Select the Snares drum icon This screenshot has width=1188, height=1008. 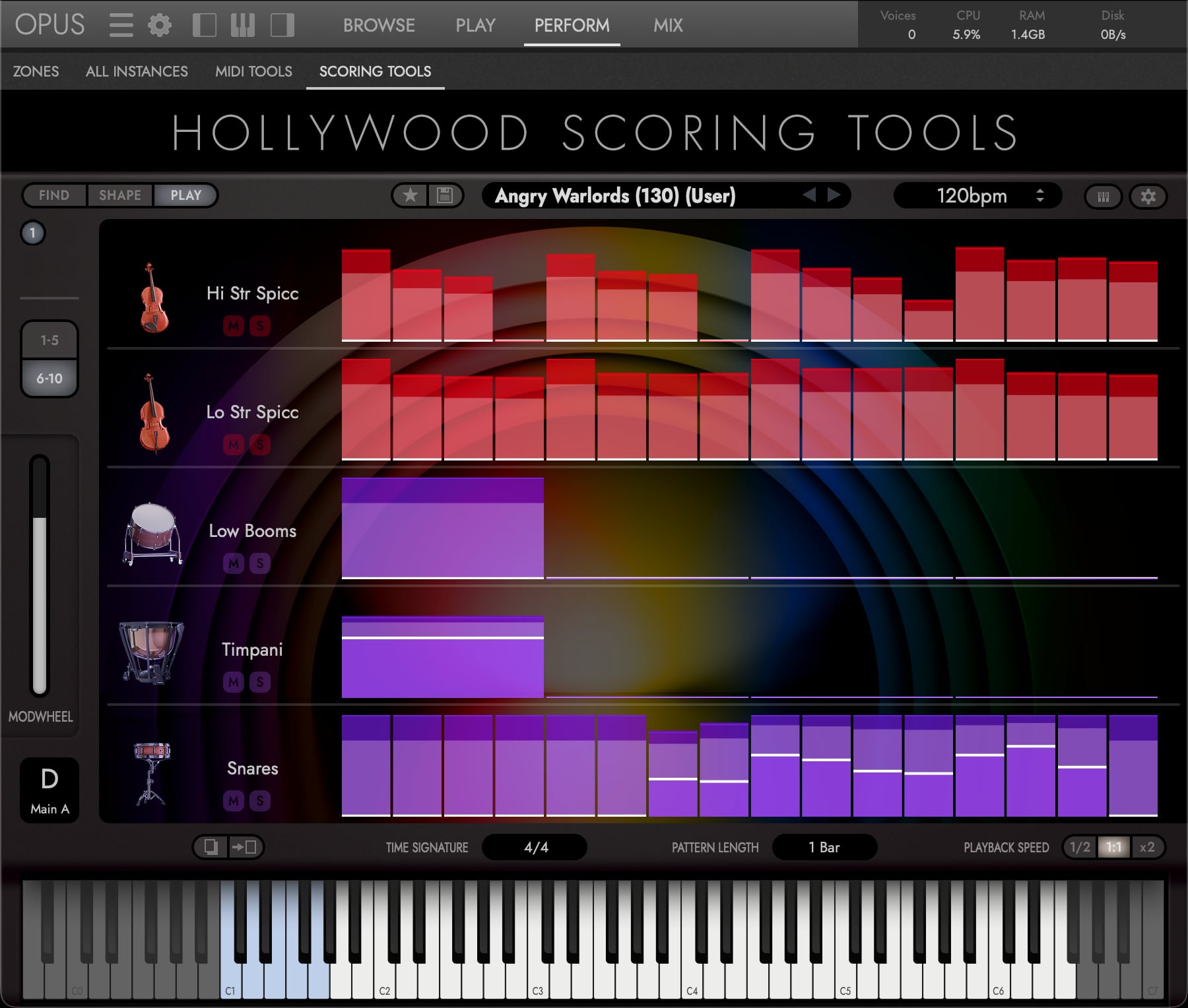tap(152, 773)
